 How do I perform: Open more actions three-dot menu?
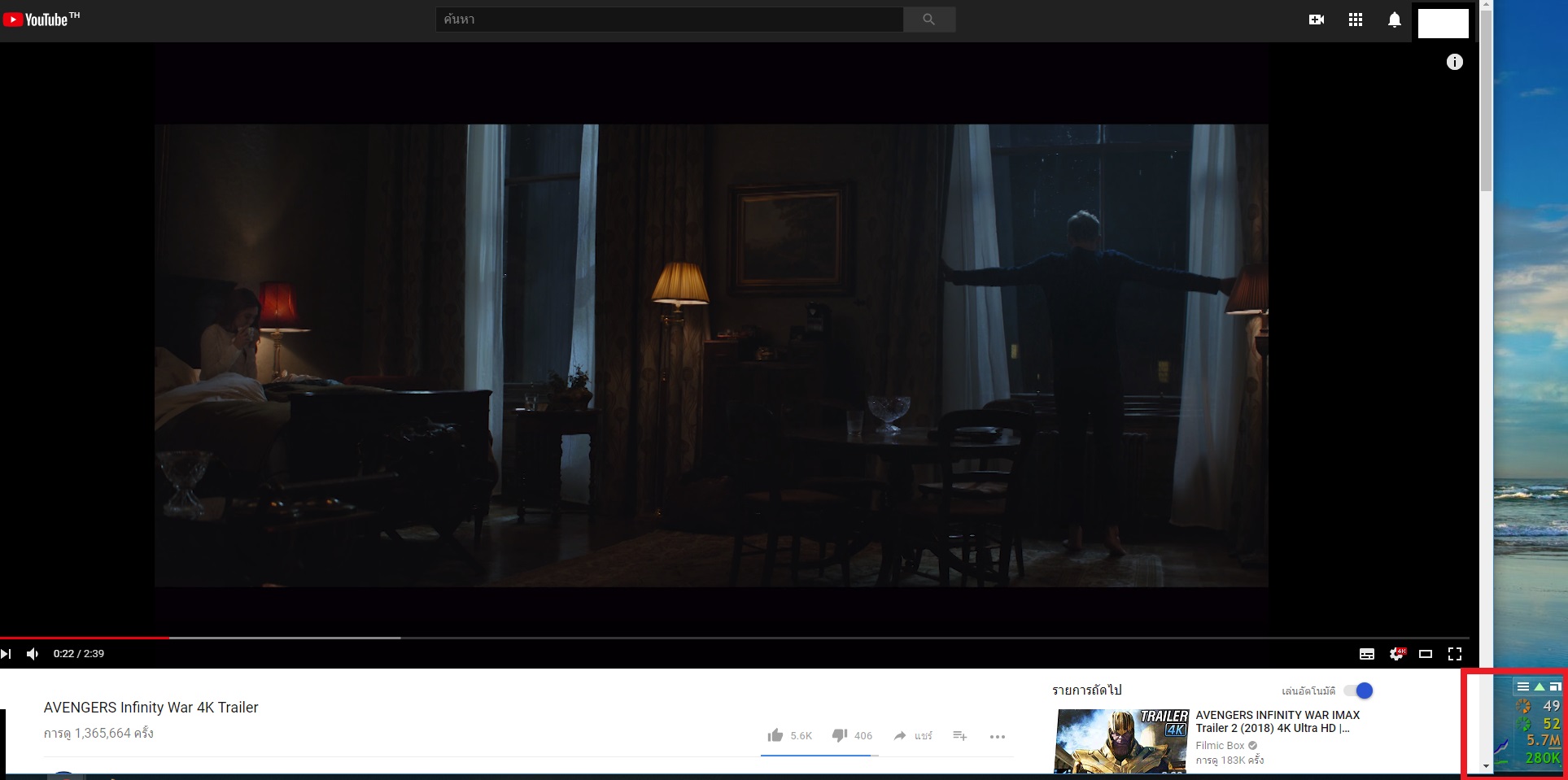pyautogui.click(x=998, y=736)
